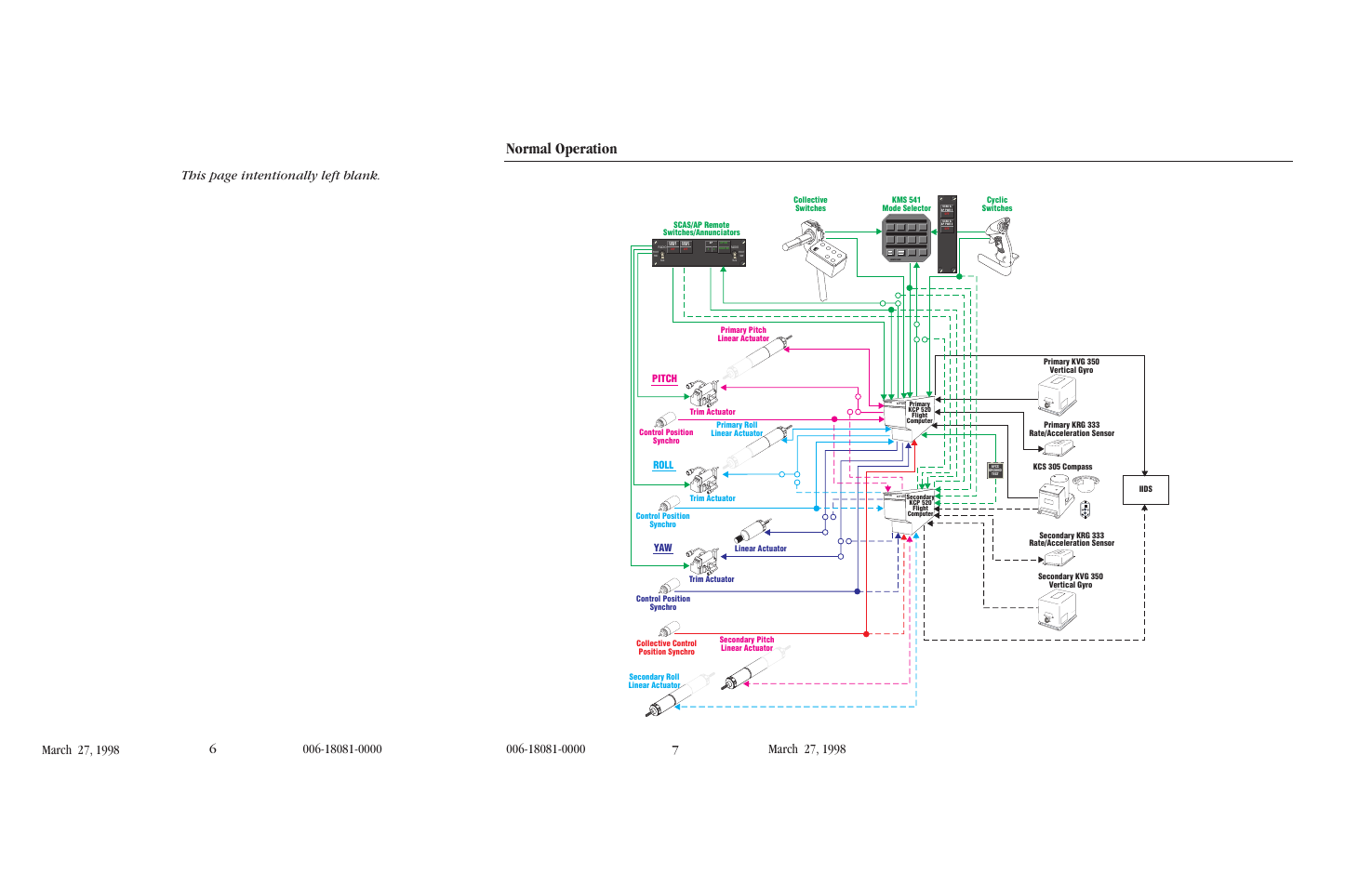Click the 'Secondary KRG 333 Rate/Acceleration Sensor' label
The image size is (1372, 887).
[x=1072, y=539]
